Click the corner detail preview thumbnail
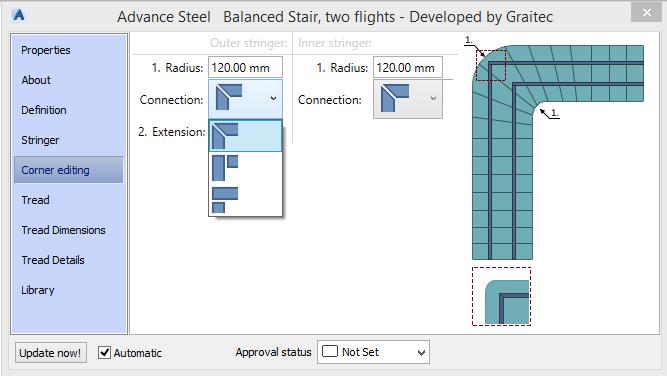 [x=502, y=296]
